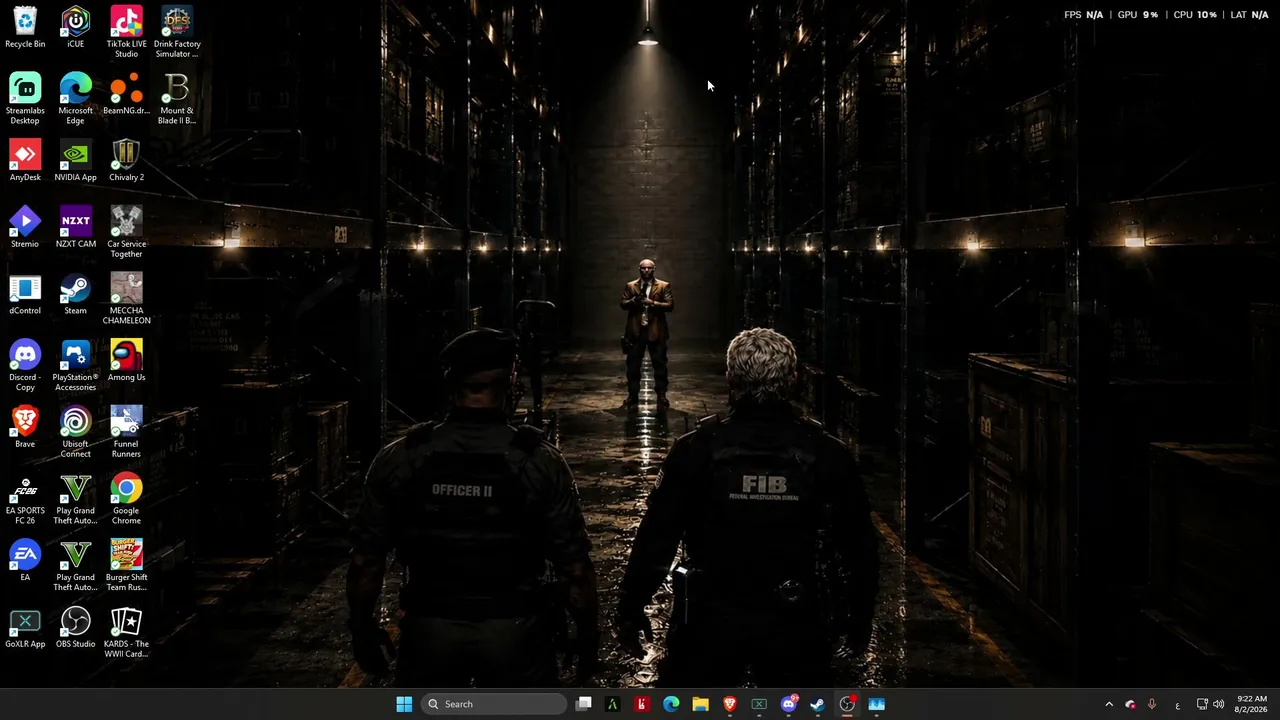The height and width of the screenshot is (720, 1280).
Task: Open Task View from the taskbar
Action: tap(584, 704)
